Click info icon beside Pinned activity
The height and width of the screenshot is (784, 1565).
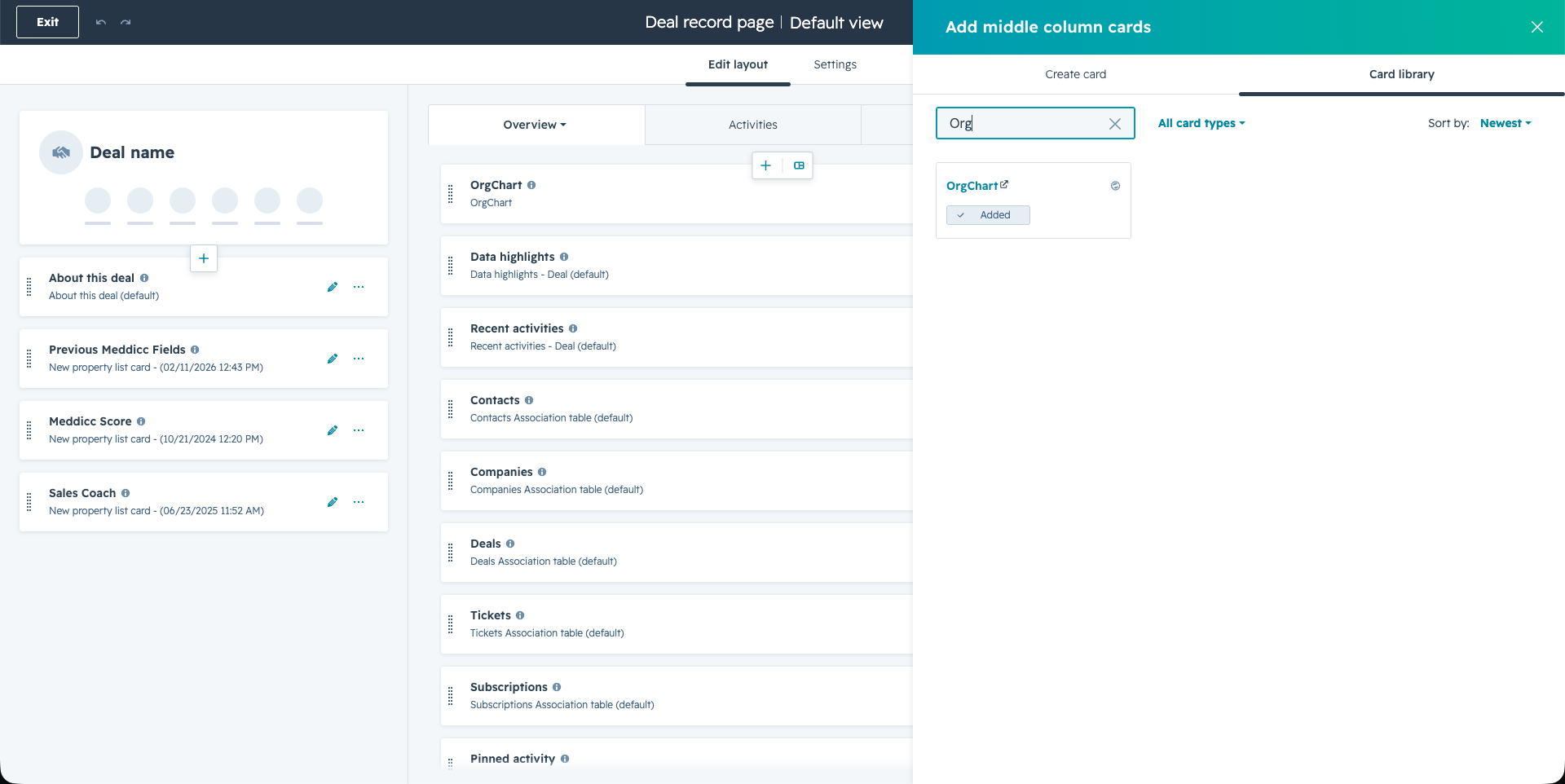565,759
